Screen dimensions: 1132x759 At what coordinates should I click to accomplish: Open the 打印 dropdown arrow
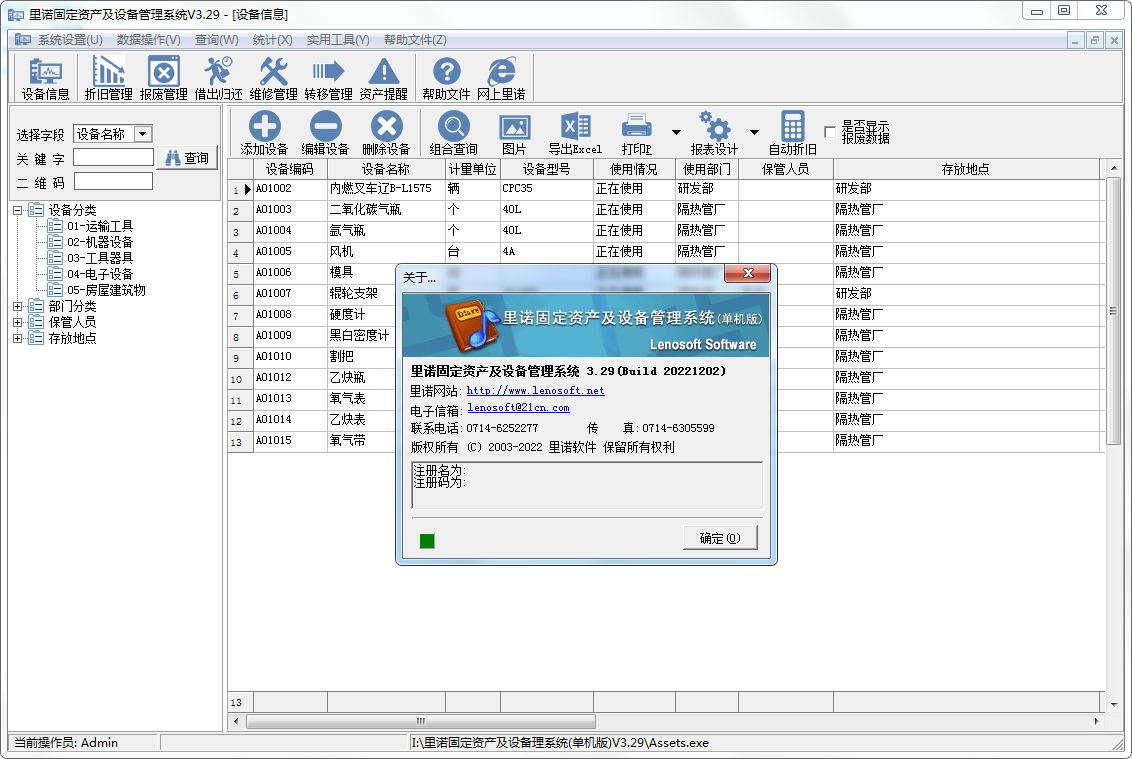pyautogui.click(x=676, y=132)
